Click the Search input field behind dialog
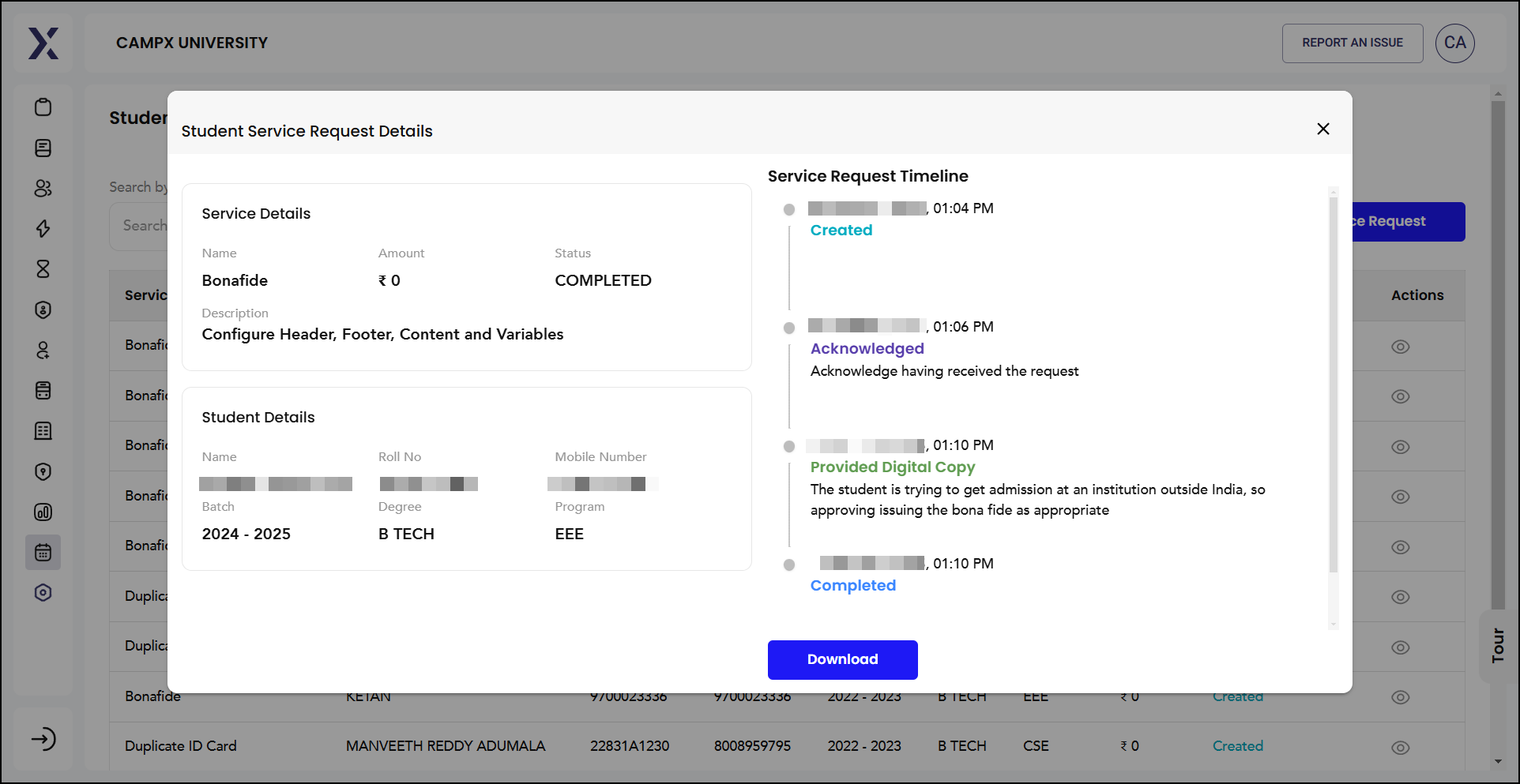This screenshot has width=1520, height=784. [x=139, y=227]
